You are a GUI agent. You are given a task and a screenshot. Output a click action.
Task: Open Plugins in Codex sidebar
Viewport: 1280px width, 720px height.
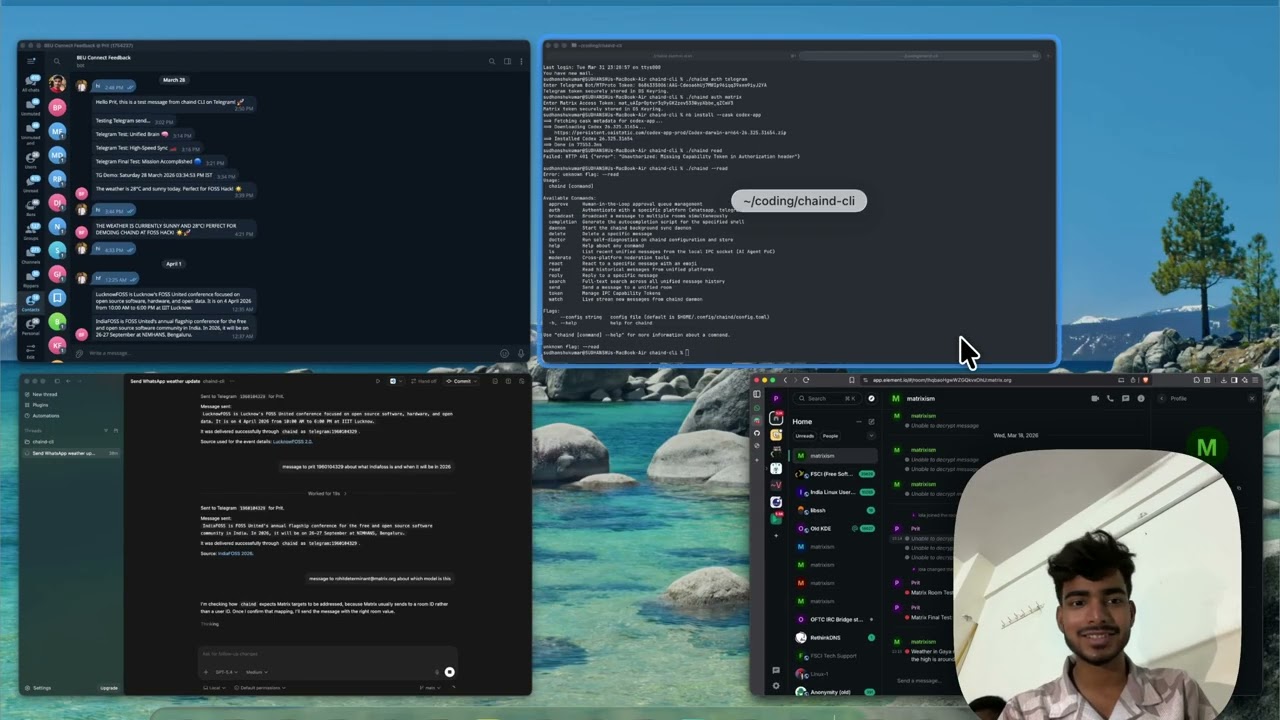coord(40,405)
